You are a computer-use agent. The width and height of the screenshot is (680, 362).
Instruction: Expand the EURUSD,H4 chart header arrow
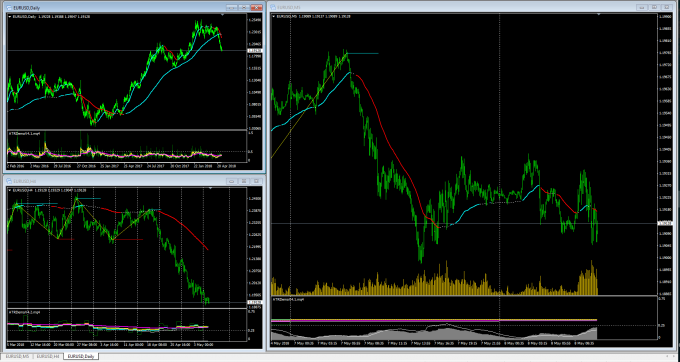pyautogui.click(x=10, y=190)
